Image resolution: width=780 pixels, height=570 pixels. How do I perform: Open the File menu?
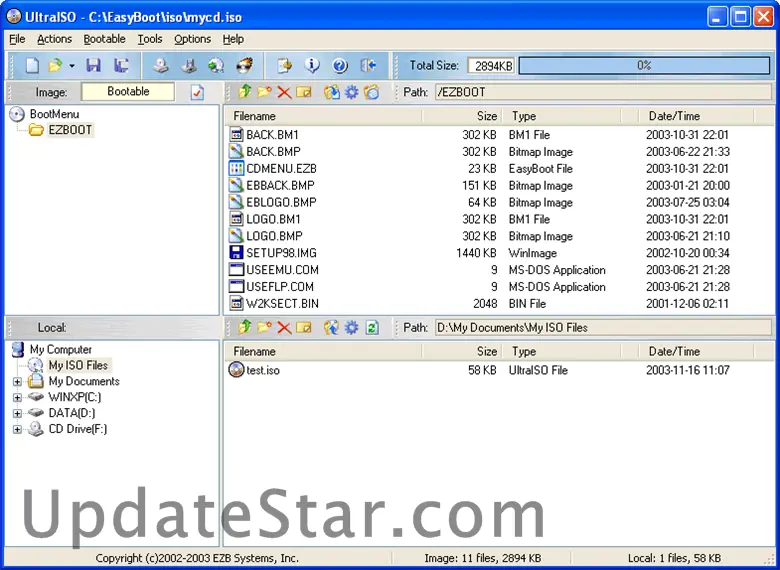(17, 39)
